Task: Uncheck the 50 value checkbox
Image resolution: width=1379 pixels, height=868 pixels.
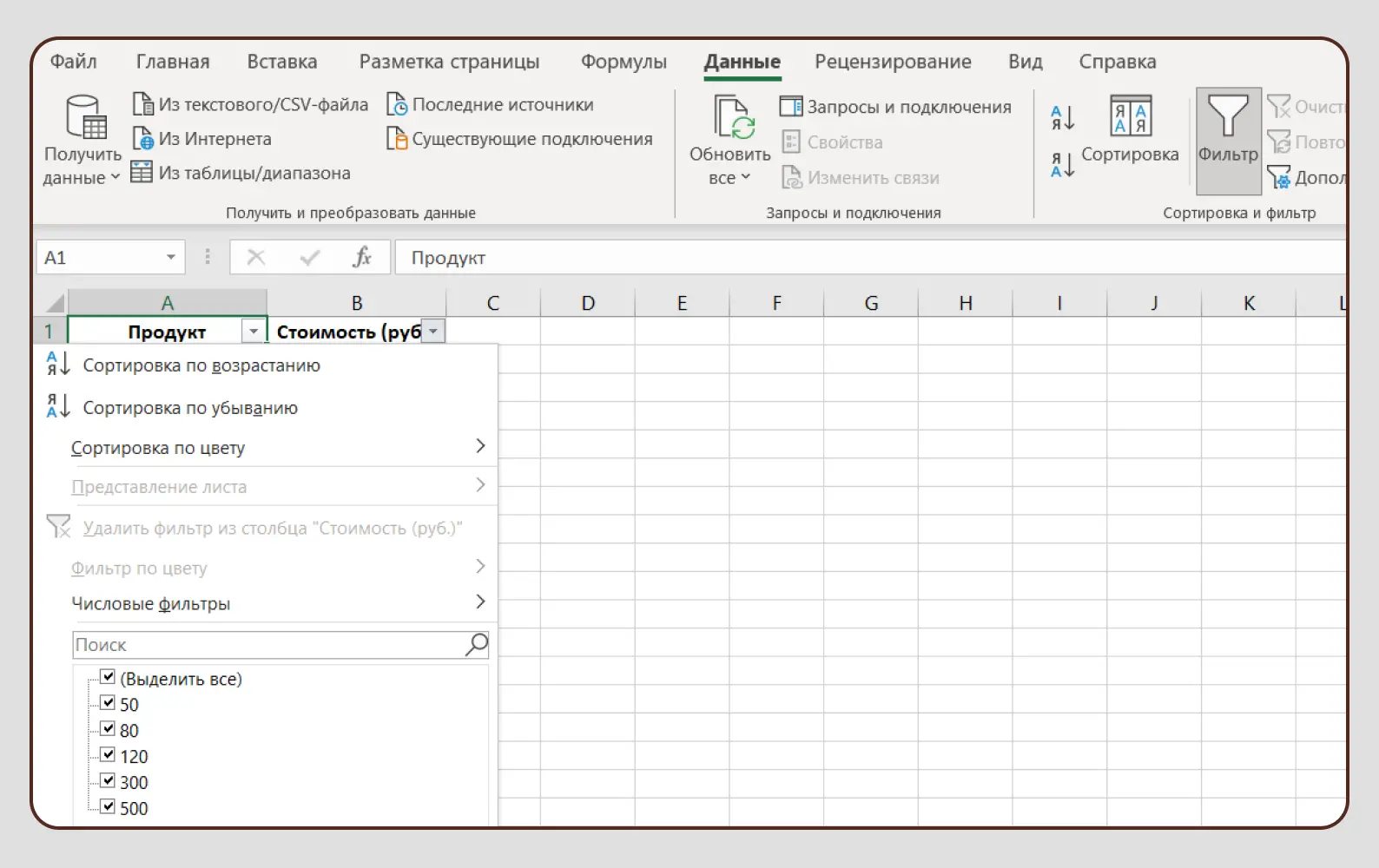Action: pyautogui.click(x=108, y=703)
